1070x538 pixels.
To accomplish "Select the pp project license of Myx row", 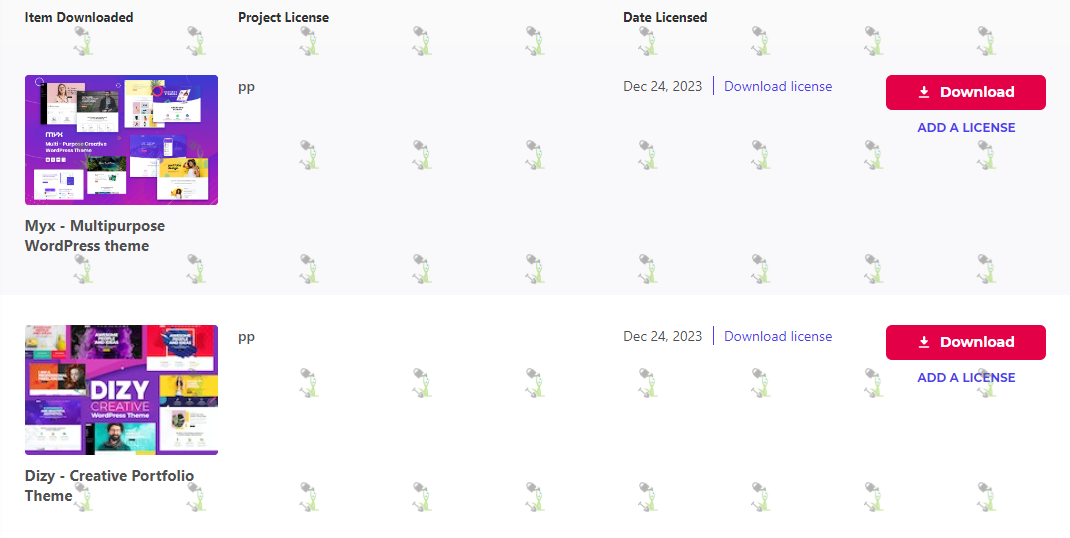I will tap(246, 87).
